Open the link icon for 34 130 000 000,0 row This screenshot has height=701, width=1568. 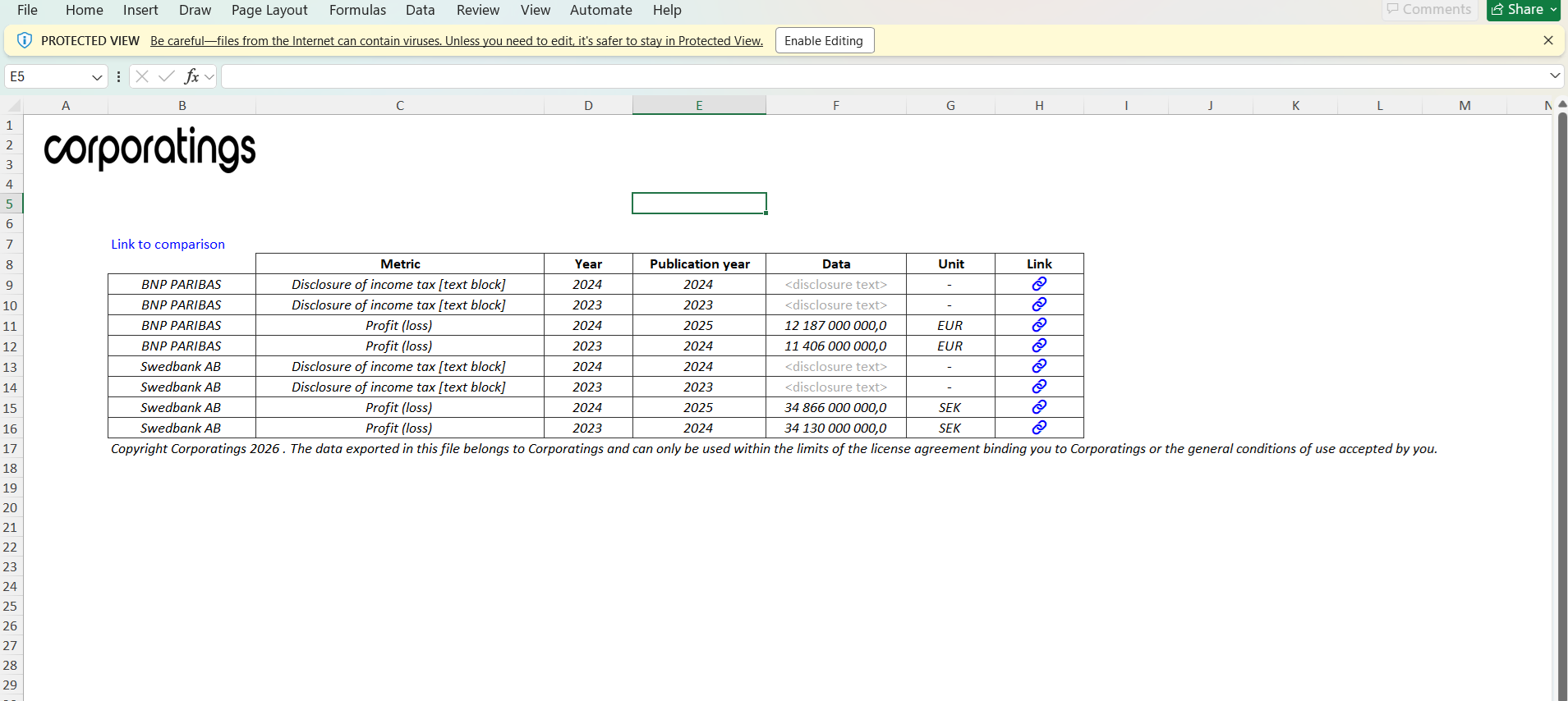1039,428
